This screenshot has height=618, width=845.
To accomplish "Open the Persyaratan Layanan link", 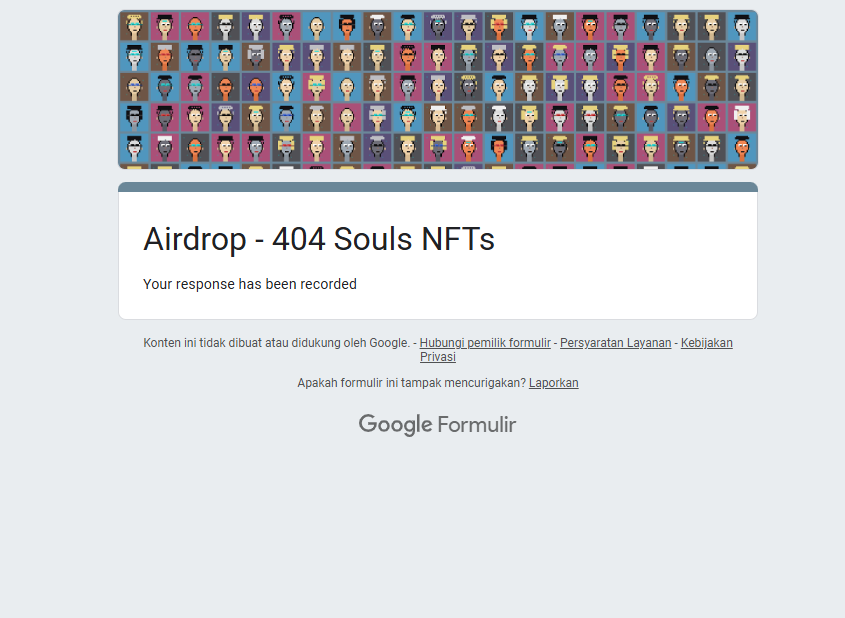I will (615, 343).
